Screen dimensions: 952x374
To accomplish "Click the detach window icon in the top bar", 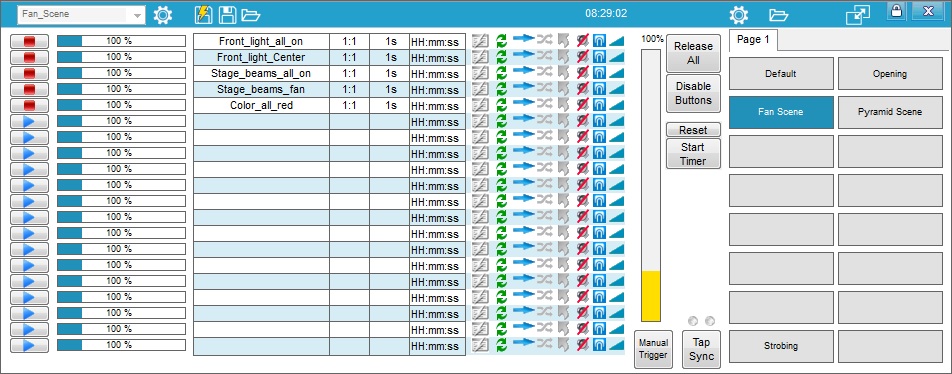I will pos(857,15).
